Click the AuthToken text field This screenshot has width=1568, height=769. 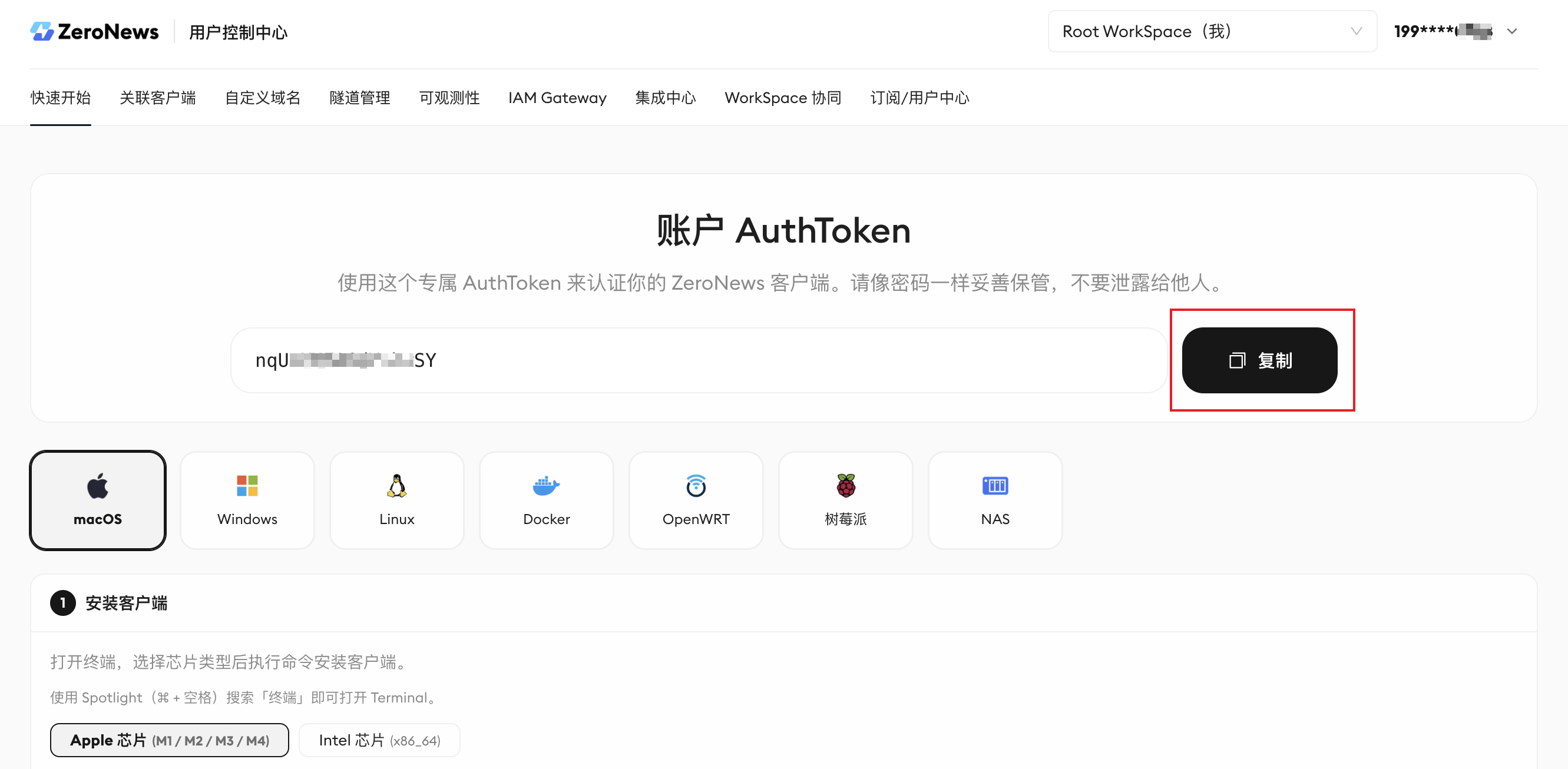tap(699, 361)
